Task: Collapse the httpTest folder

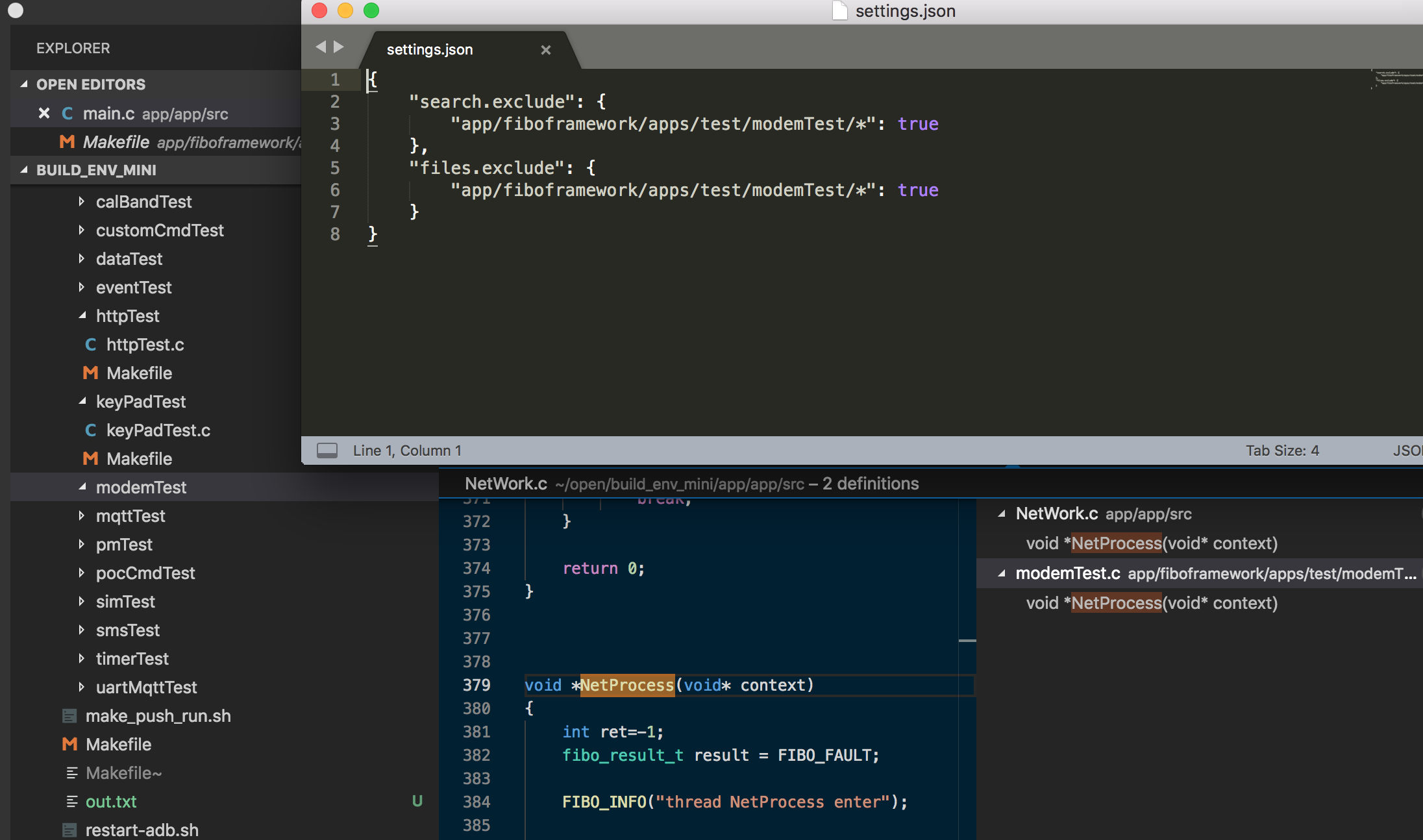Action: (82, 316)
